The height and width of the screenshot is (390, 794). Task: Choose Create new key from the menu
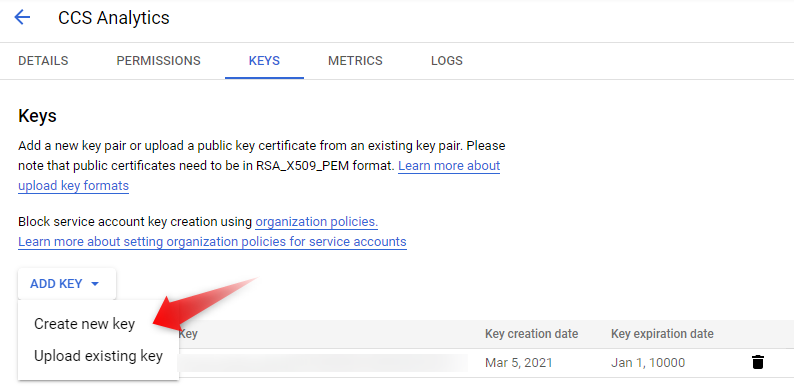click(85, 324)
